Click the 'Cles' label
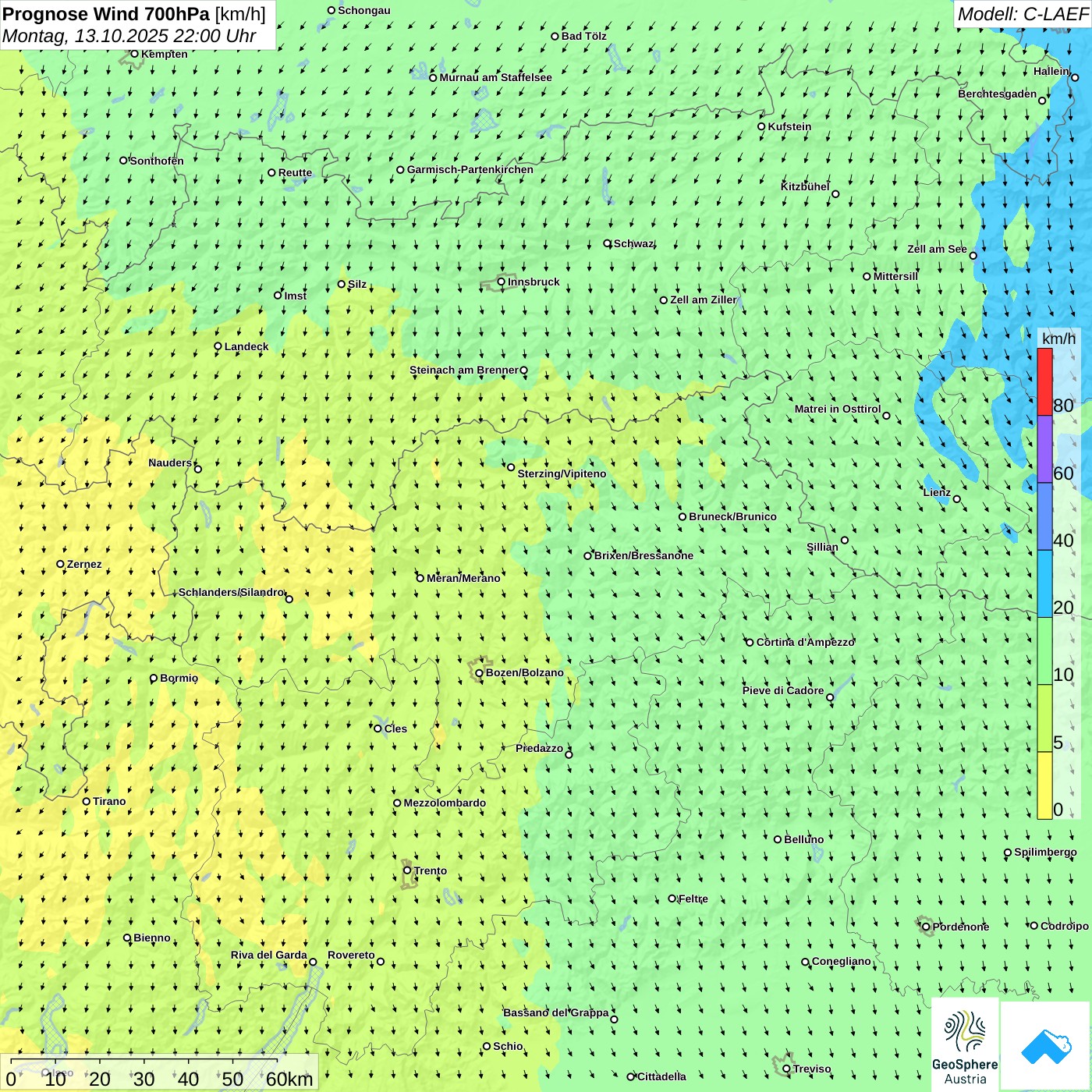This screenshot has width=1092, height=1092. 395,729
